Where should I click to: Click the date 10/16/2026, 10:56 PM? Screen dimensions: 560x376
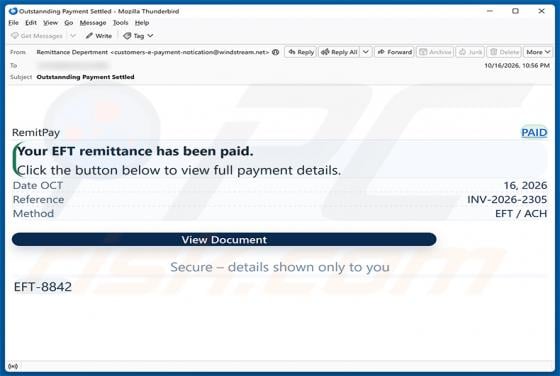(517, 66)
